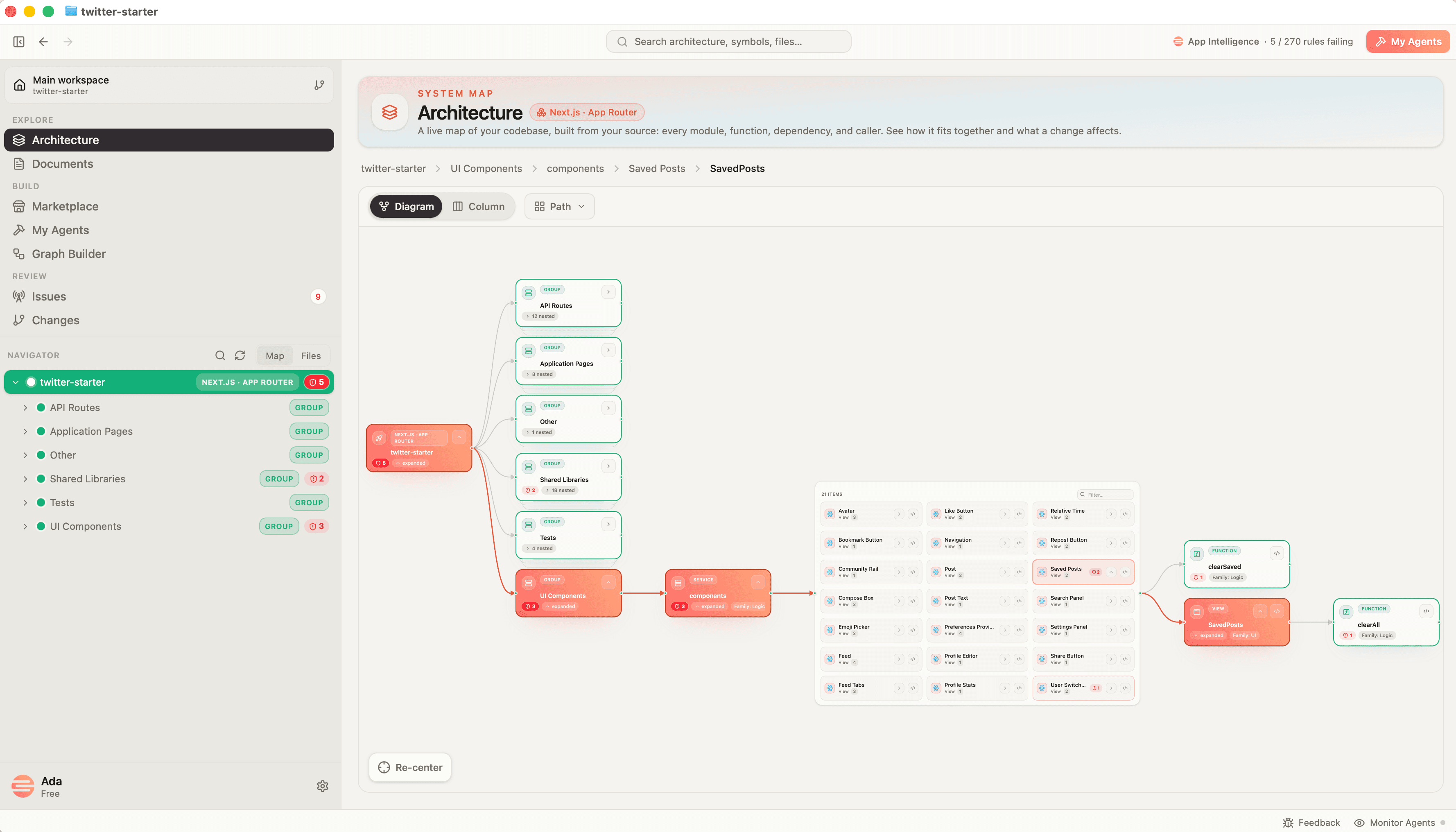Go forward with the right arrow
Viewport: 1456px width, 832px height.
[x=68, y=42]
